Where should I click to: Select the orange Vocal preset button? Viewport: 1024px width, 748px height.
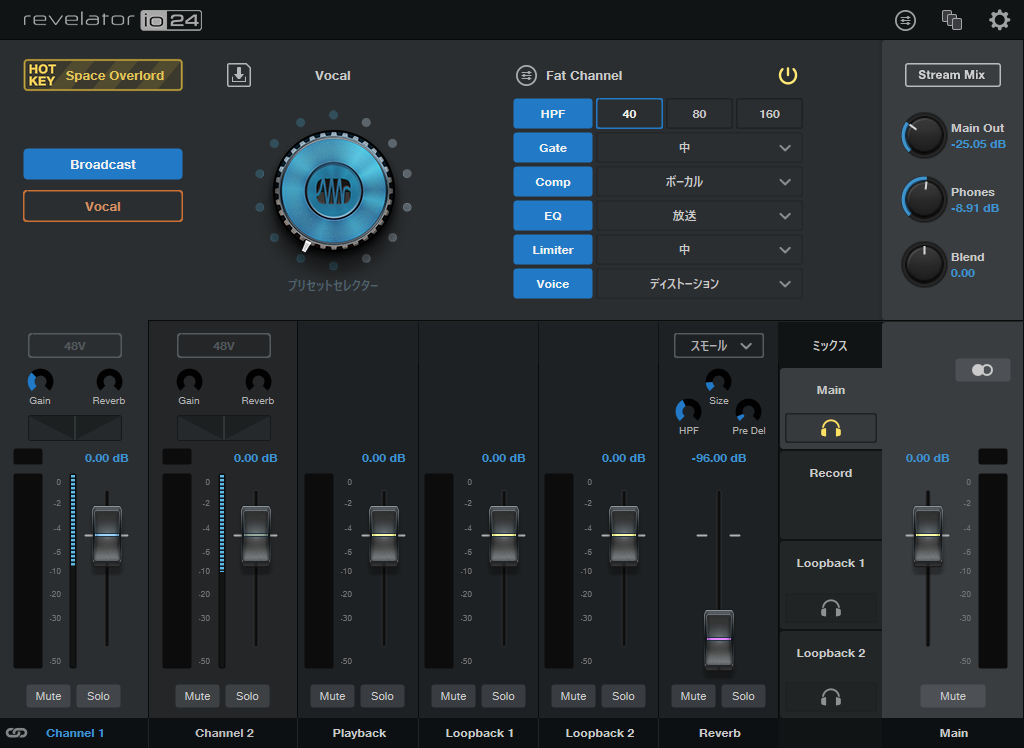(x=103, y=206)
